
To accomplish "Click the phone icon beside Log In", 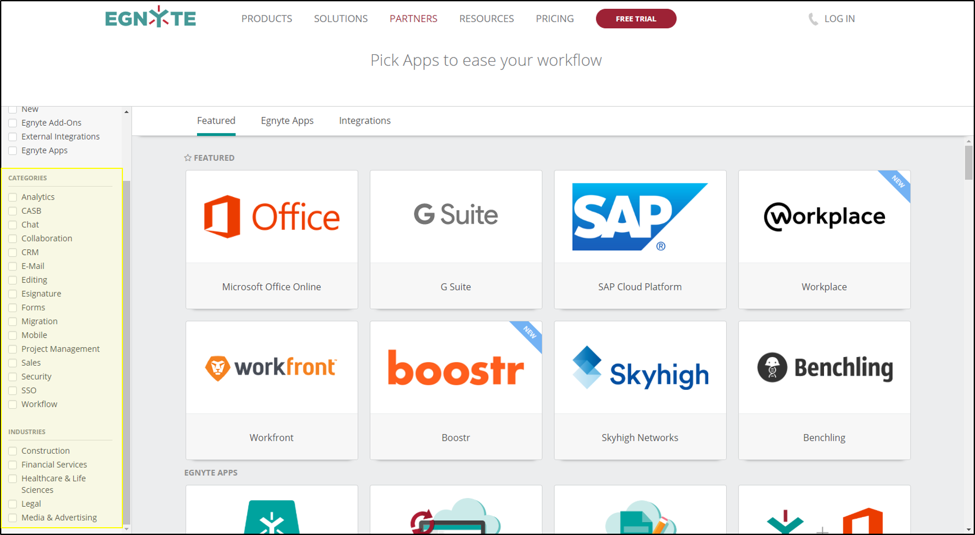I will [813, 19].
